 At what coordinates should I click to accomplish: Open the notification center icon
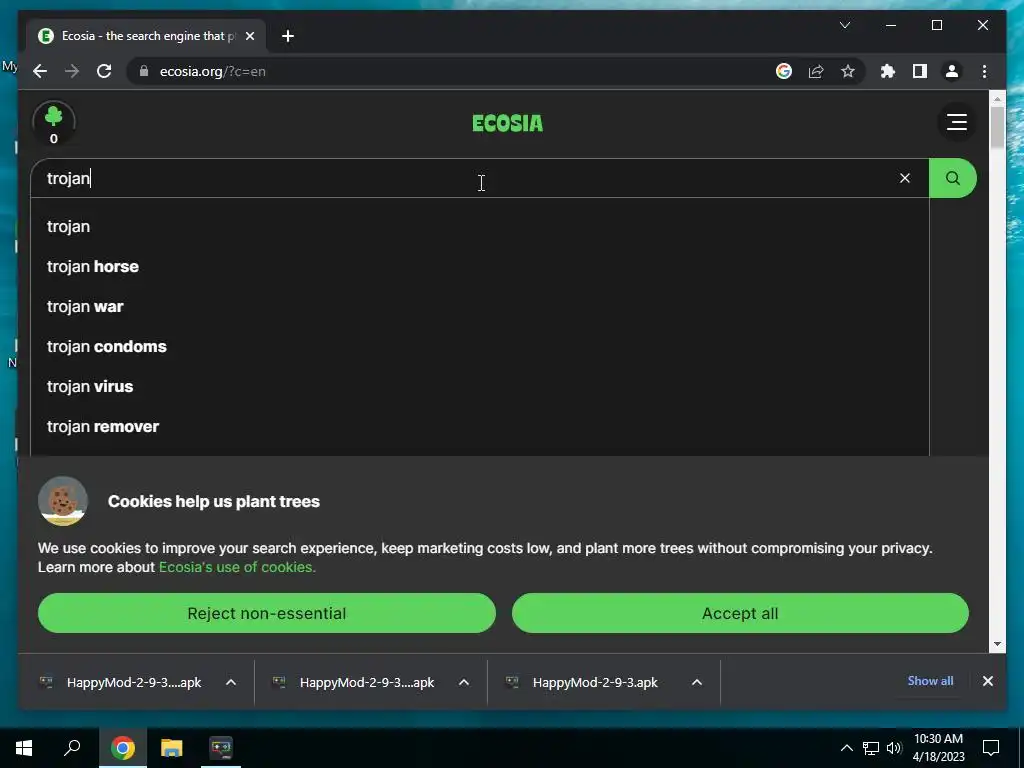991,748
